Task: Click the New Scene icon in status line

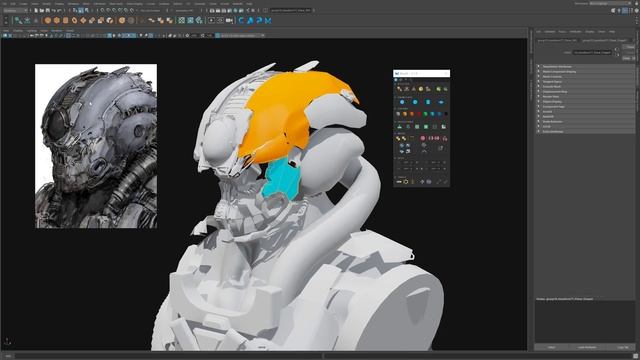Action: tap(36, 10)
